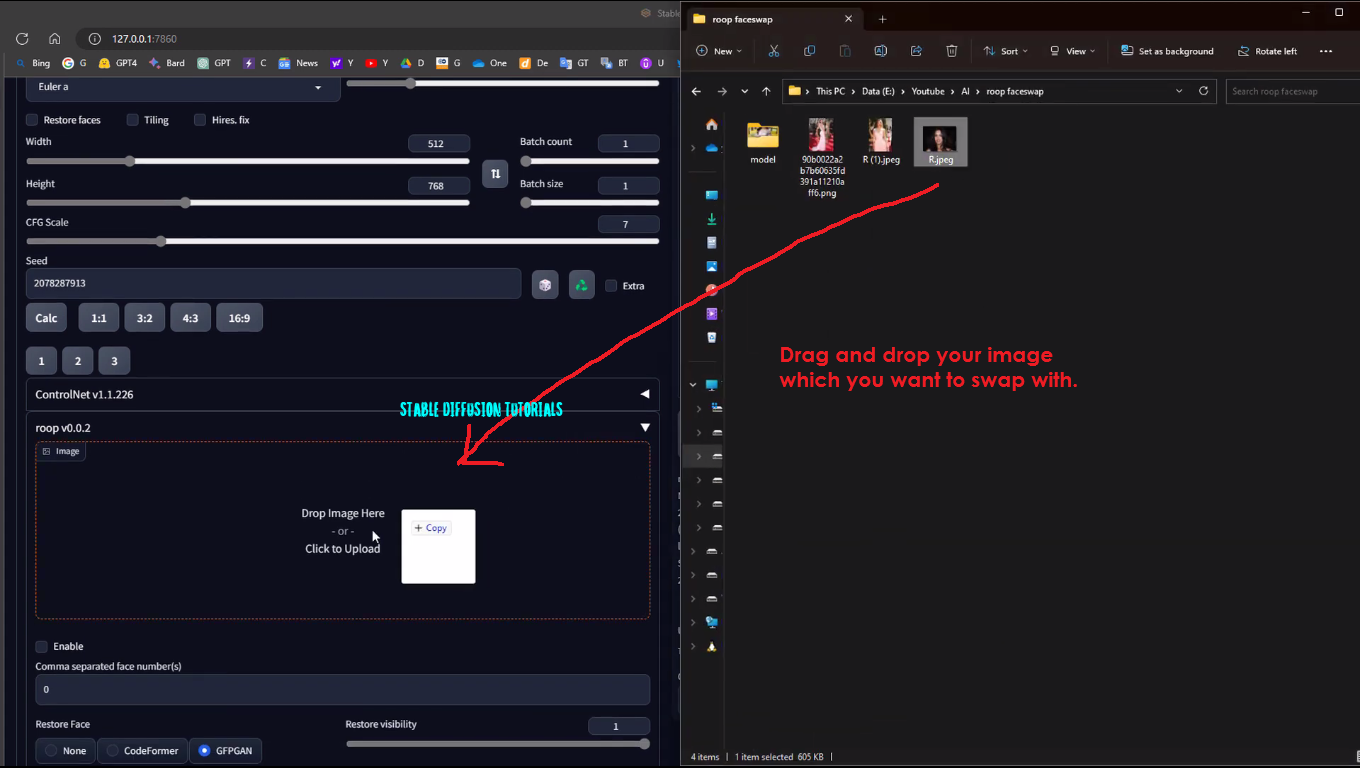
Task: Click the Cut icon in File Explorer
Action: click(773, 51)
